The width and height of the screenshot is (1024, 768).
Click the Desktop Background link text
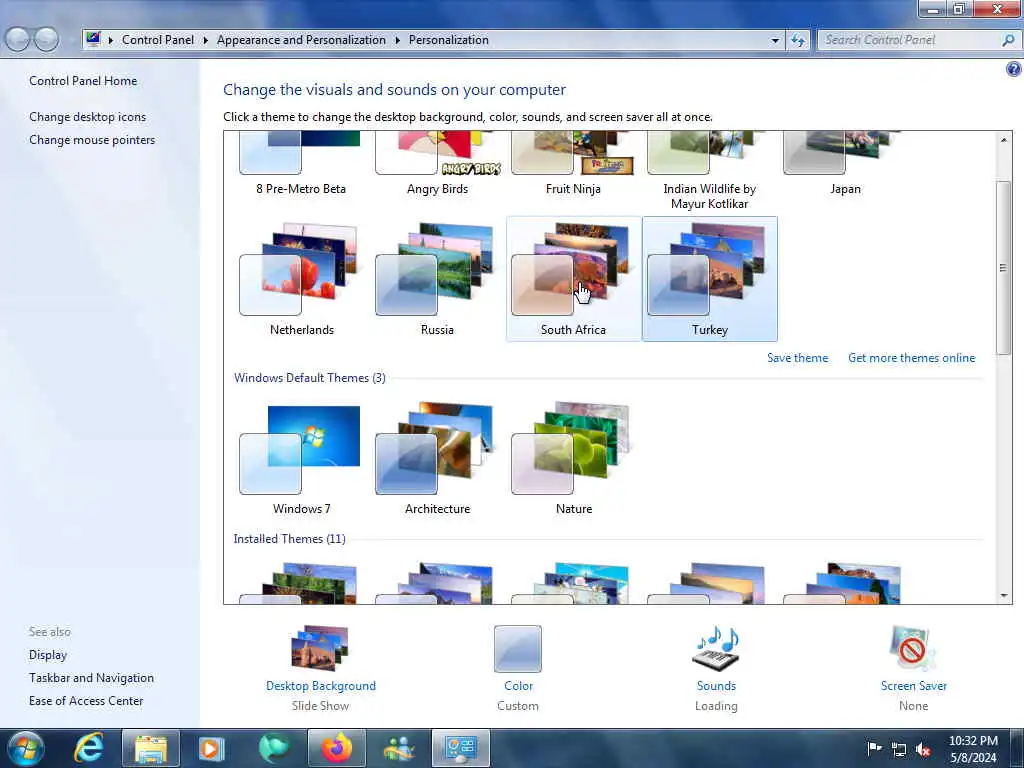pos(321,686)
